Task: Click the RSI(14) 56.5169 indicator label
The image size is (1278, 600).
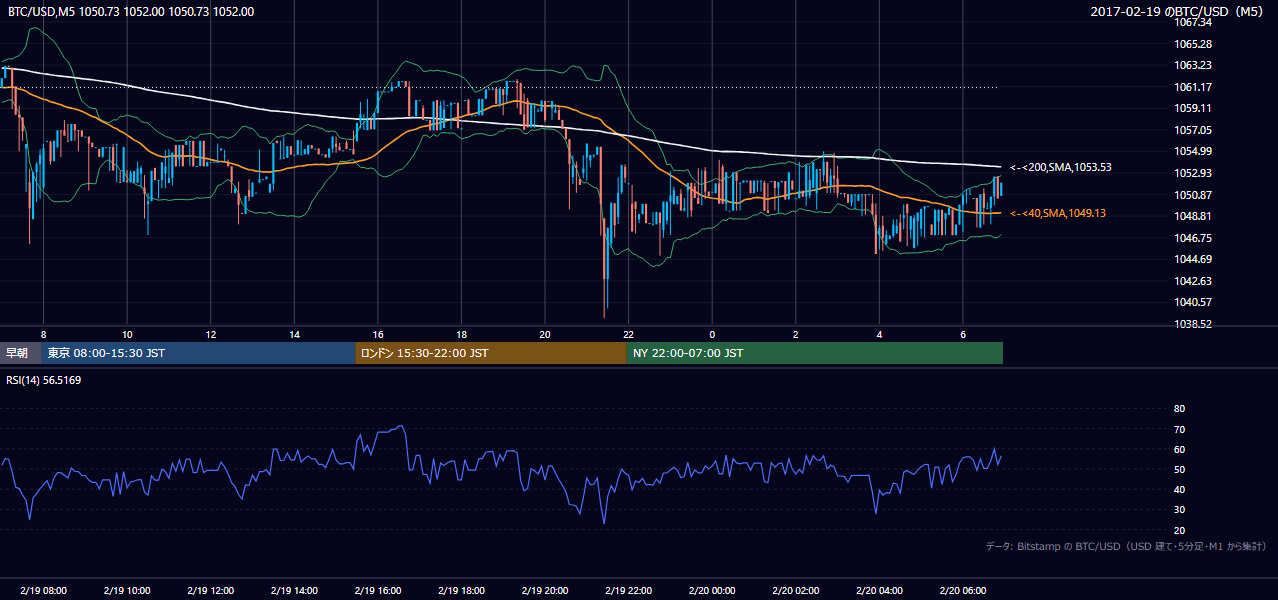Action: coord(44,380)
